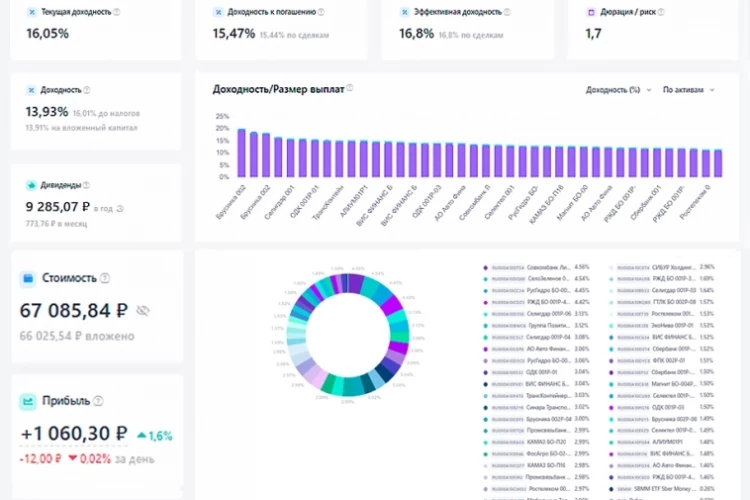Select the tallest first Брусника 002 bar

click(242, 153)
